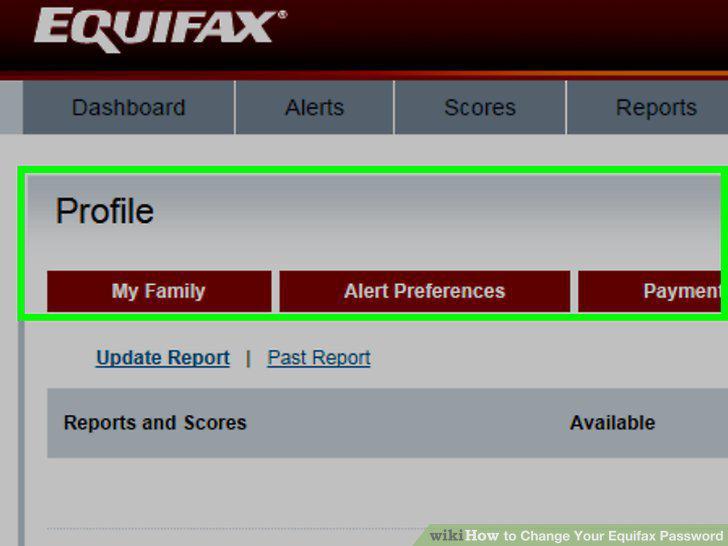Click the Available column header
This screenshot has width=728, height=546.
click(x=612, y=423)
